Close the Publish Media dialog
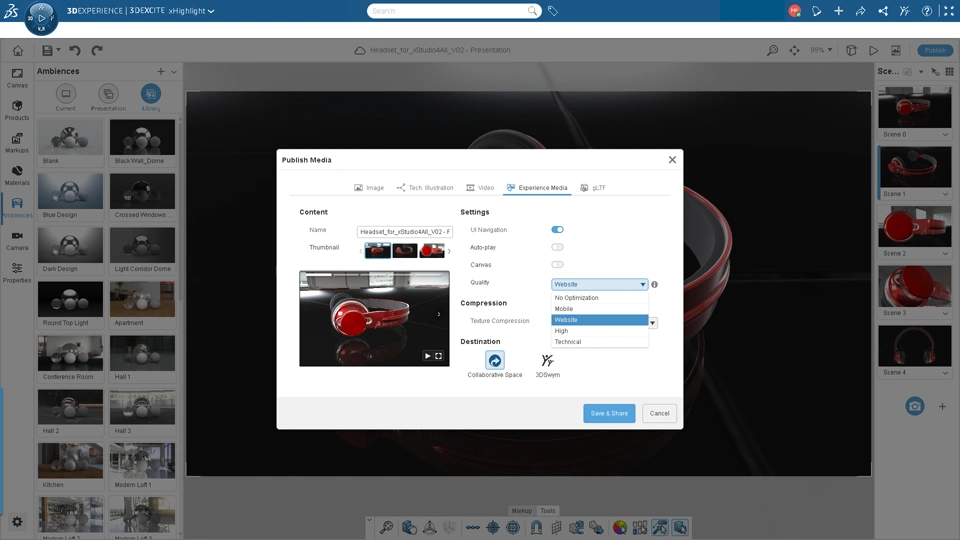 672,160
